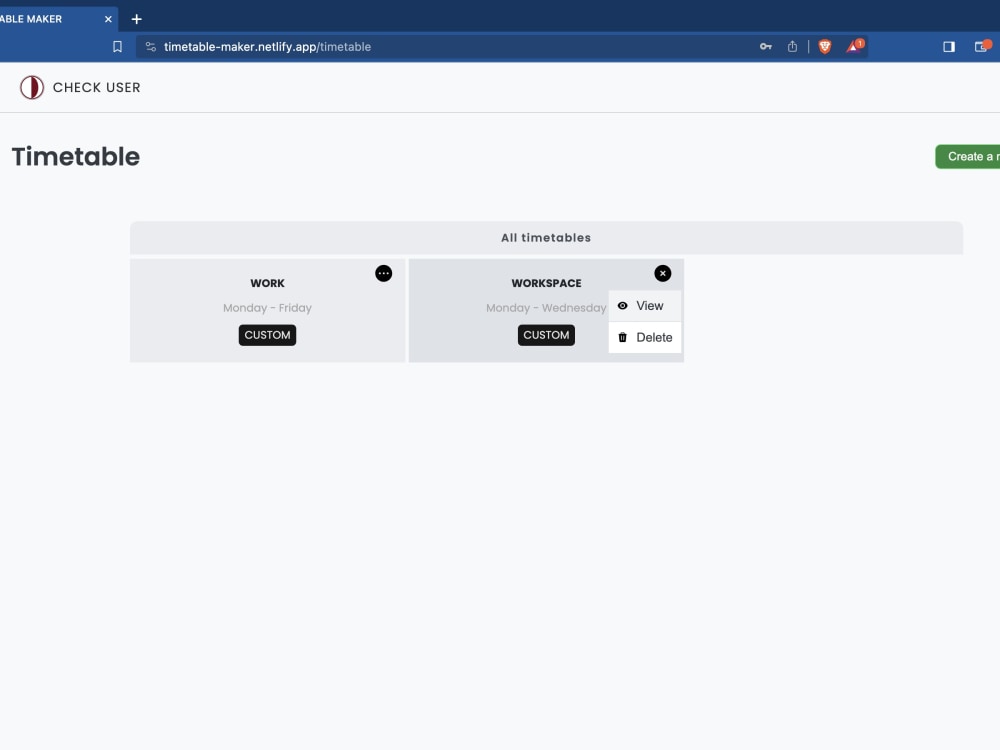Click the share page icon
Screen dimensions: 1000x750
point(792,47)
